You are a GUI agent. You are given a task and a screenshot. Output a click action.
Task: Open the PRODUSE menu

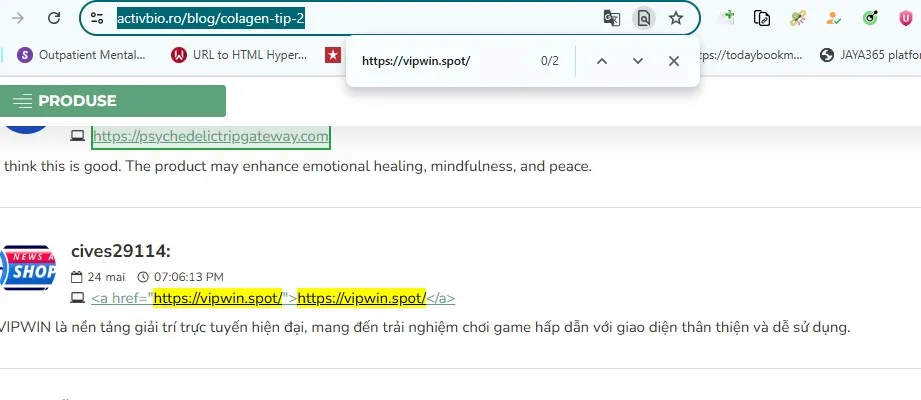[x=113, y=101]
